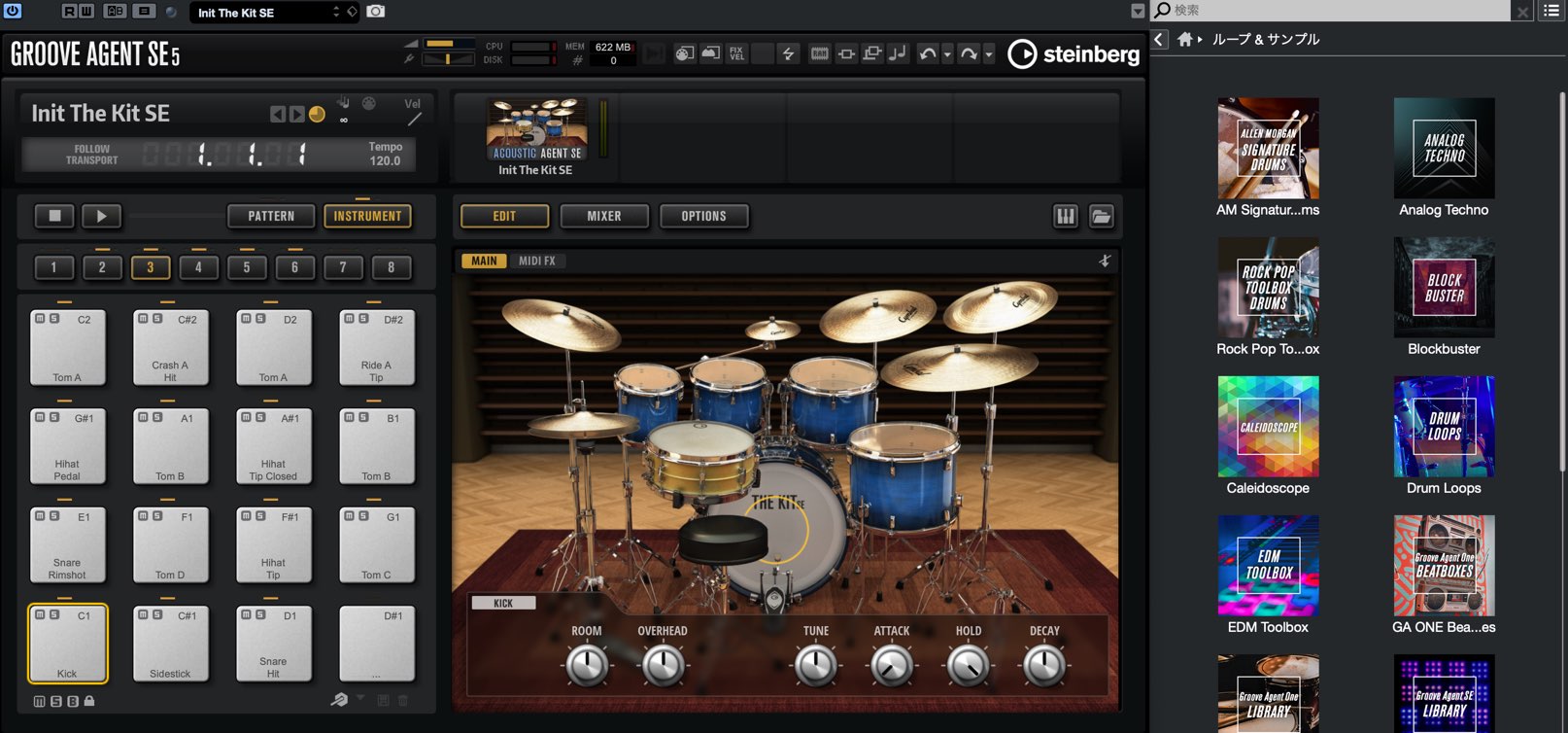1568x733 pixels.
Task: Mute the D1 Snare Hit pad
Action: pos(246,614)
